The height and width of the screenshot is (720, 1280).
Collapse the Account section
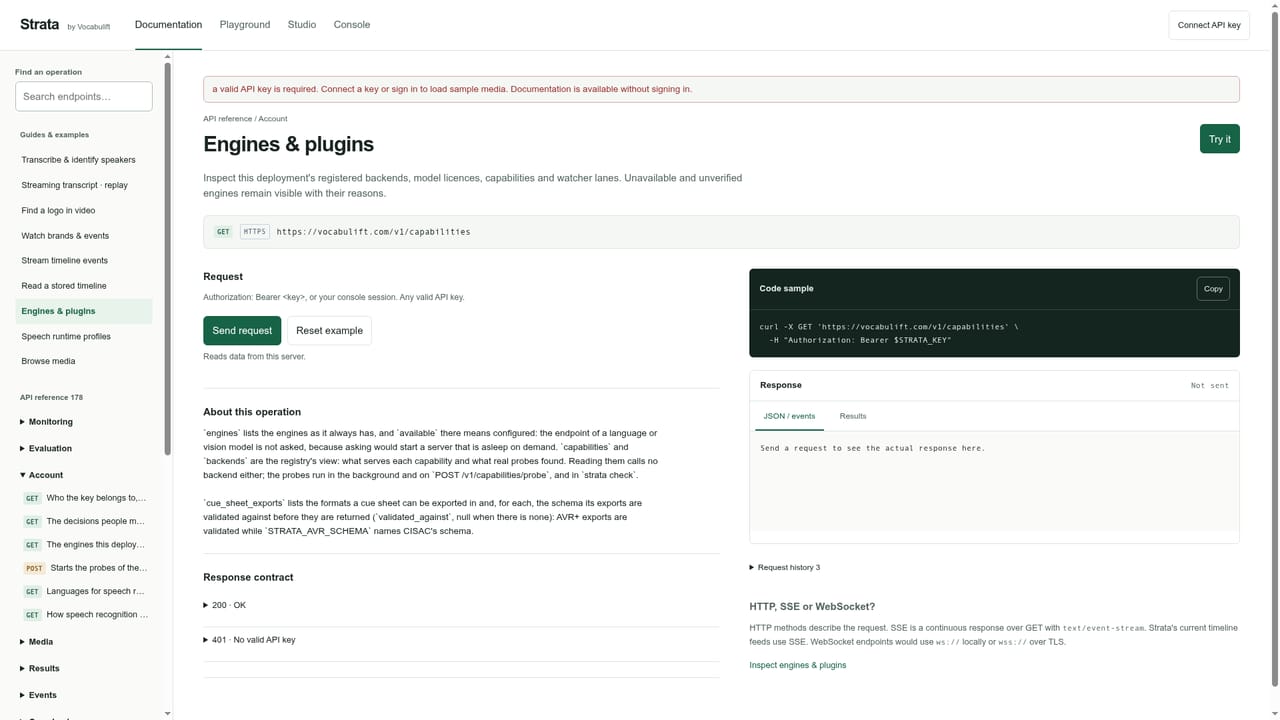click(84, 475)
